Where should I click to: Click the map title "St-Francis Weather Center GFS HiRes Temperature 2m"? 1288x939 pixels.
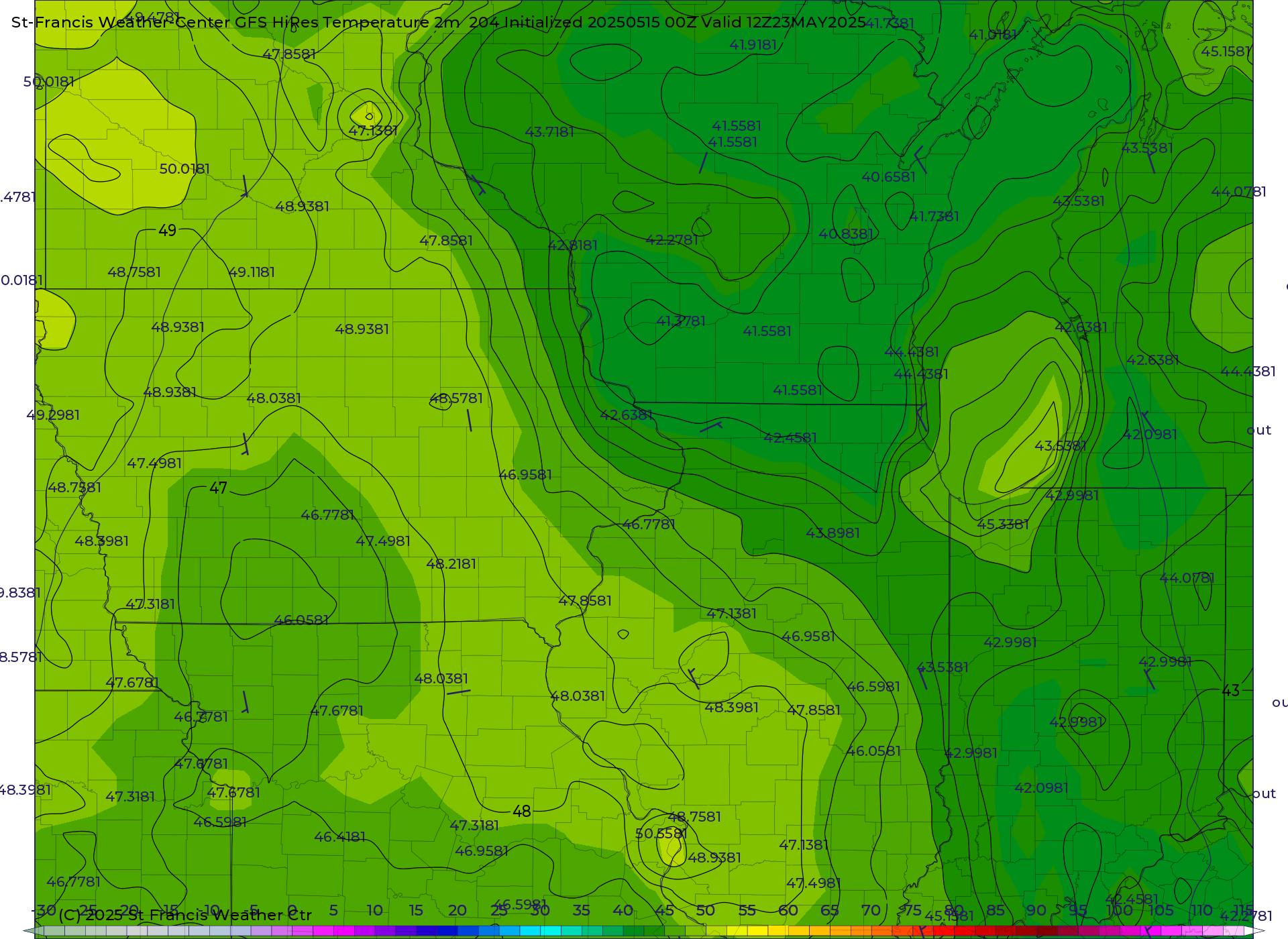[x=235, y=22]
